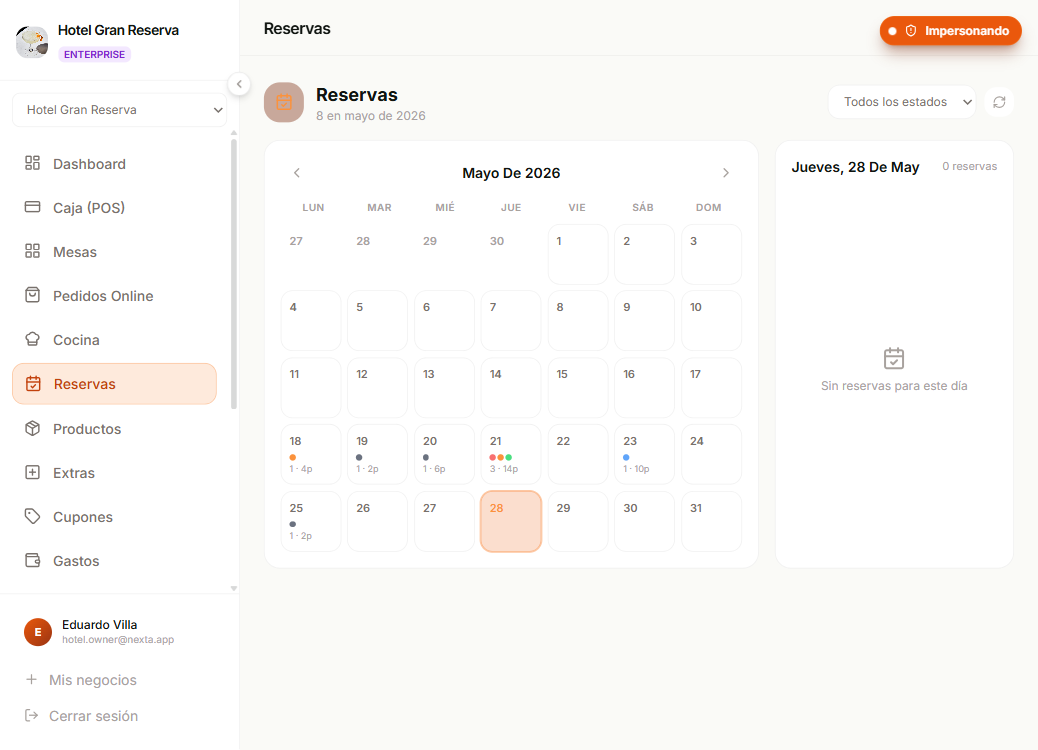The height and width of the screenshot is (750, 1038).
Task: Open the Dashboard icon in sidebar
Action: (32, 163)
